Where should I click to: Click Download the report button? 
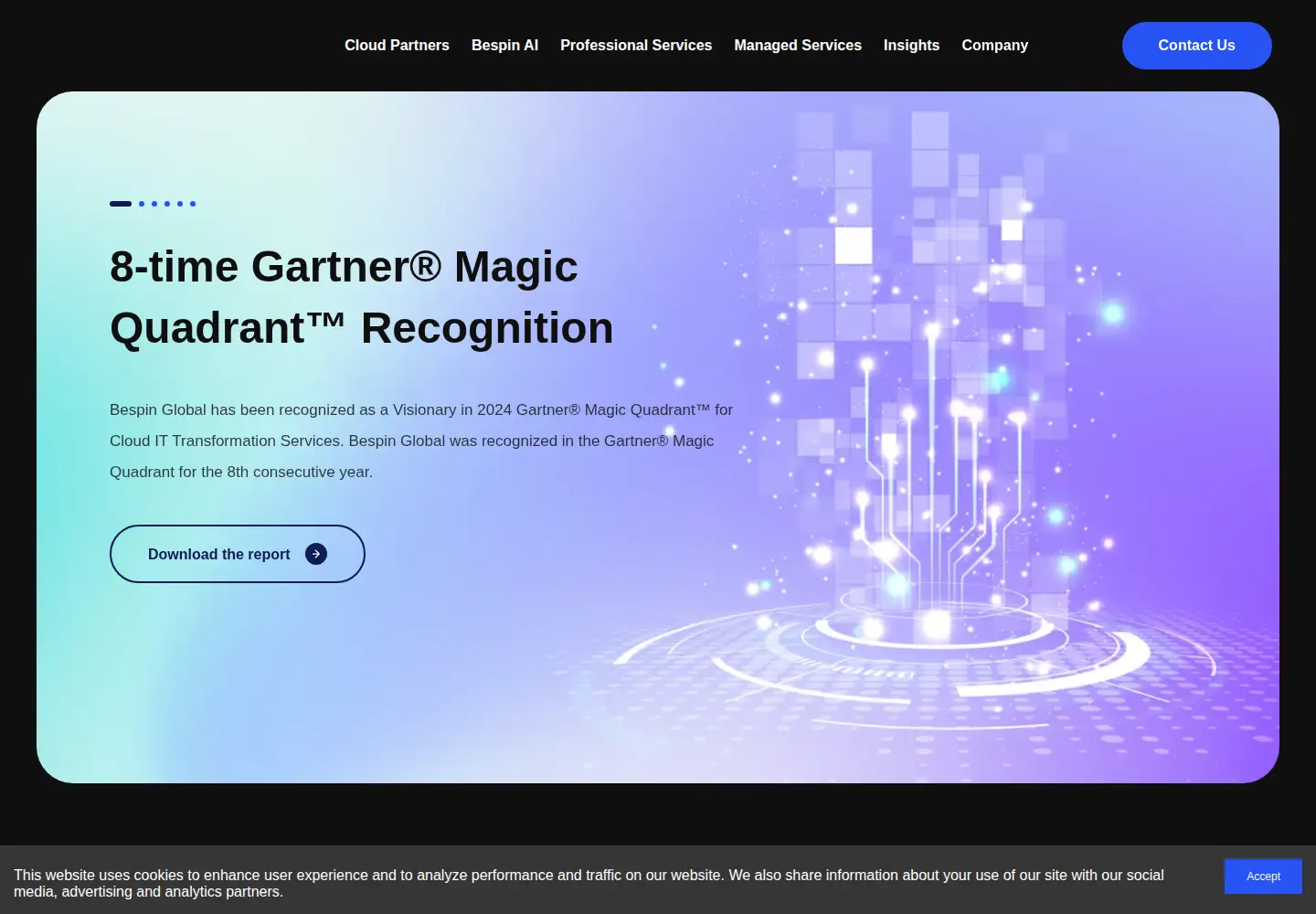[x=238, y=554]
